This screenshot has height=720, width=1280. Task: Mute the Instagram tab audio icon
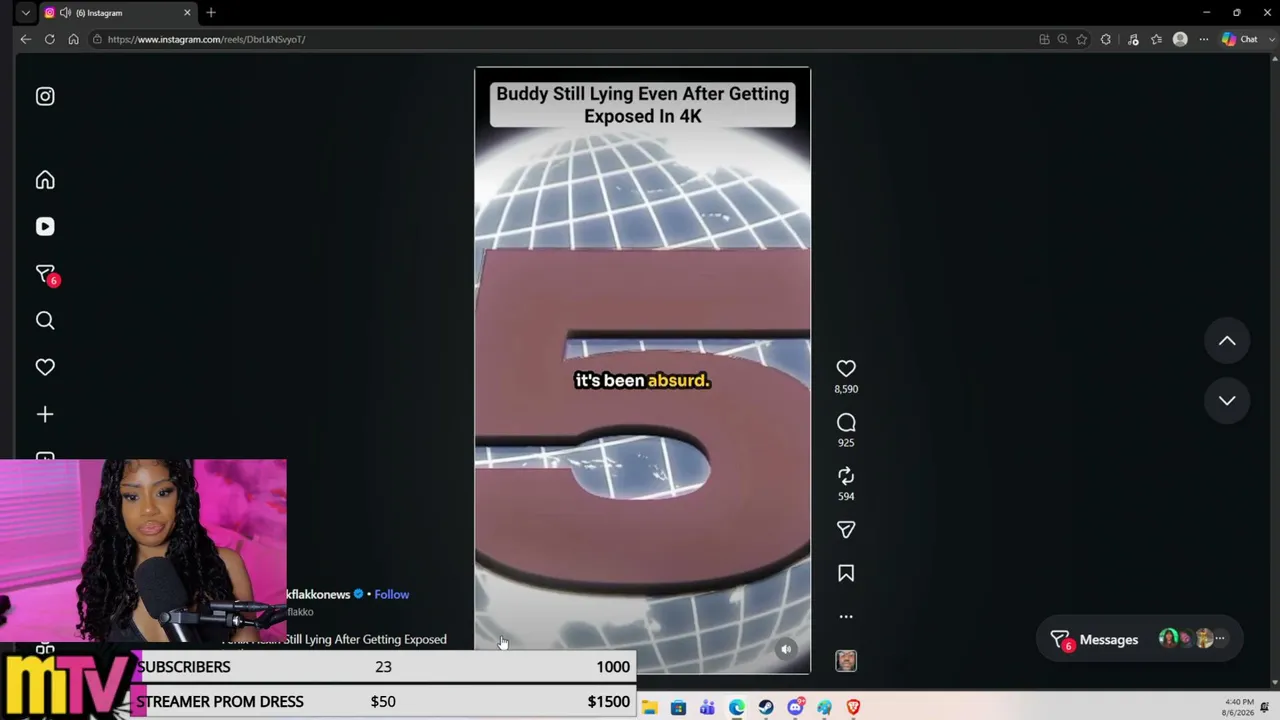[65, 13]
